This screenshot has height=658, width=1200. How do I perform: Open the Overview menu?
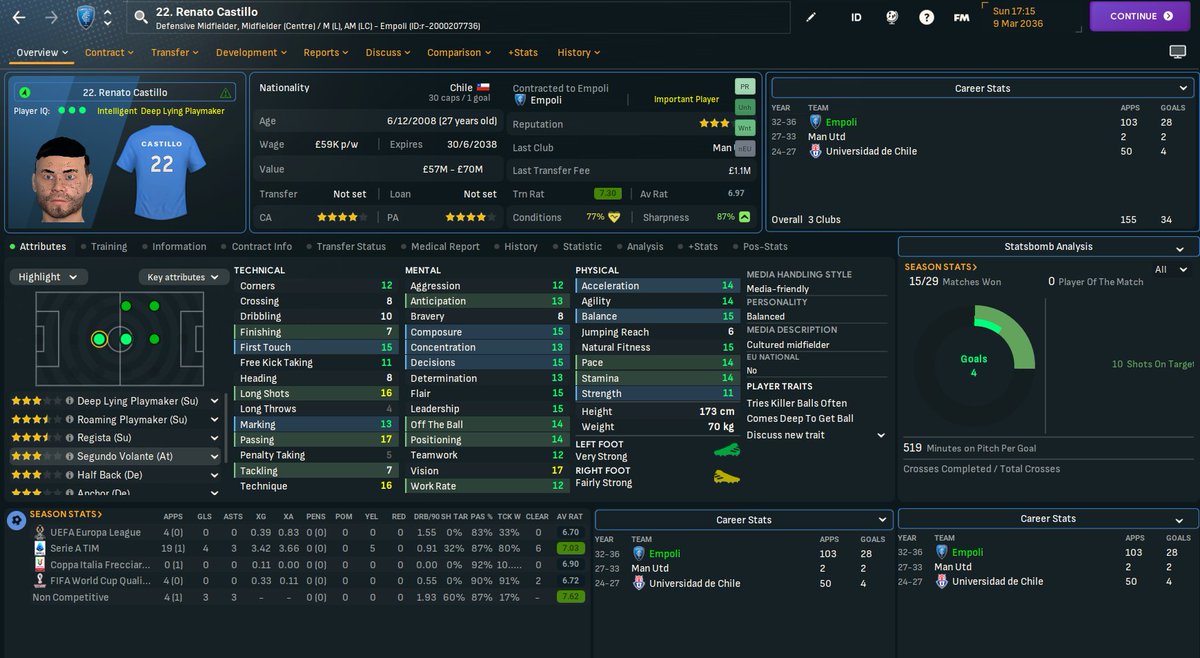point(42,52)
